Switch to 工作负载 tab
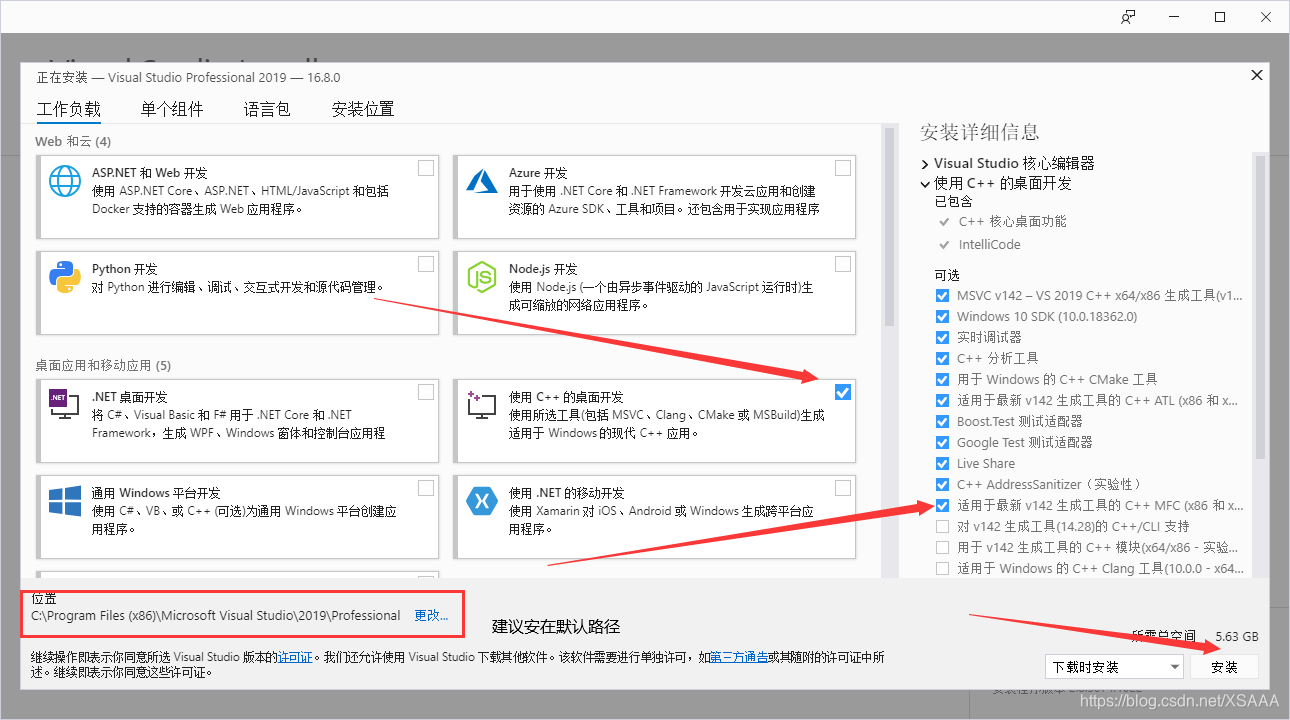Viewport: 1290px width, 720px height. (69, 110)
